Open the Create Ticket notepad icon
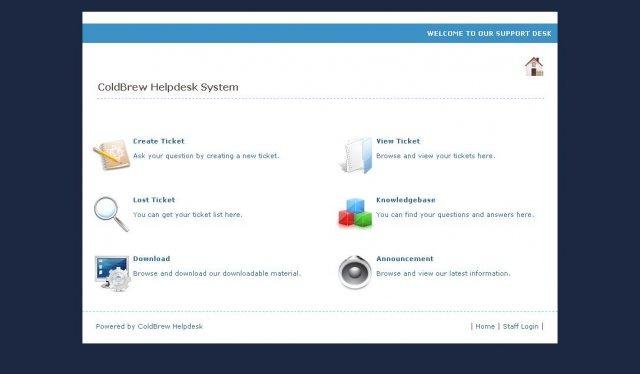The width and height of the screenshot is (640, 374). click(111, 154)
